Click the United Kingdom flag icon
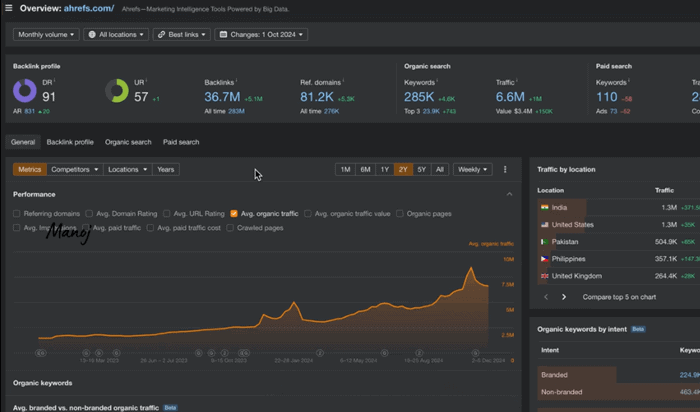This screenshot has height=412, width=700. click(544, 276)
